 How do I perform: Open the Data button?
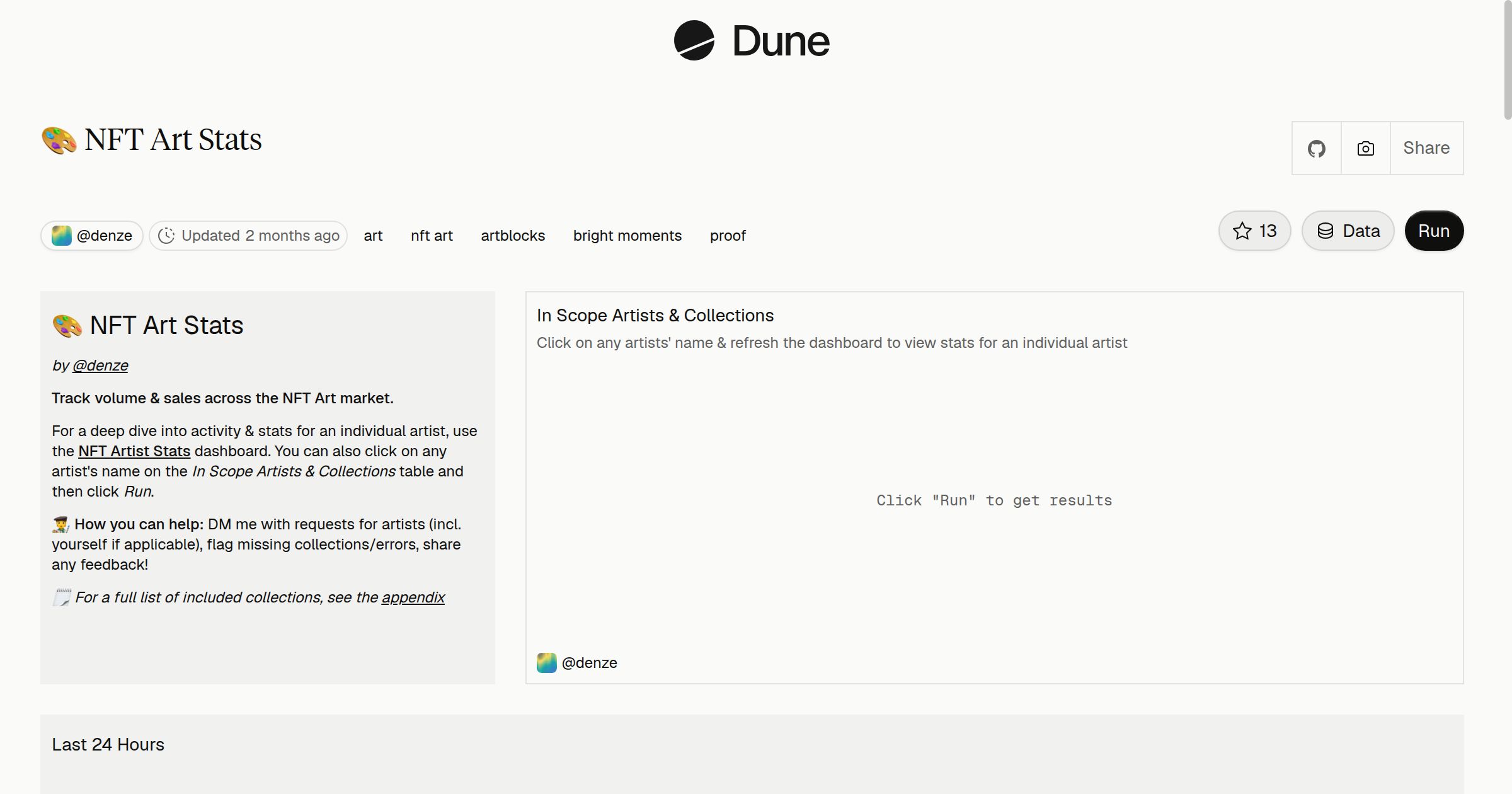point(1348,231)
